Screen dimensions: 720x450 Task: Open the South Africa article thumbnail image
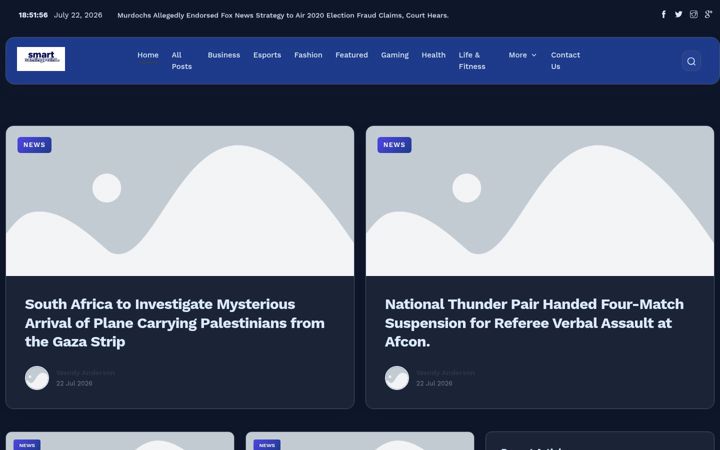pyautogui.click(x=180, y=201)
